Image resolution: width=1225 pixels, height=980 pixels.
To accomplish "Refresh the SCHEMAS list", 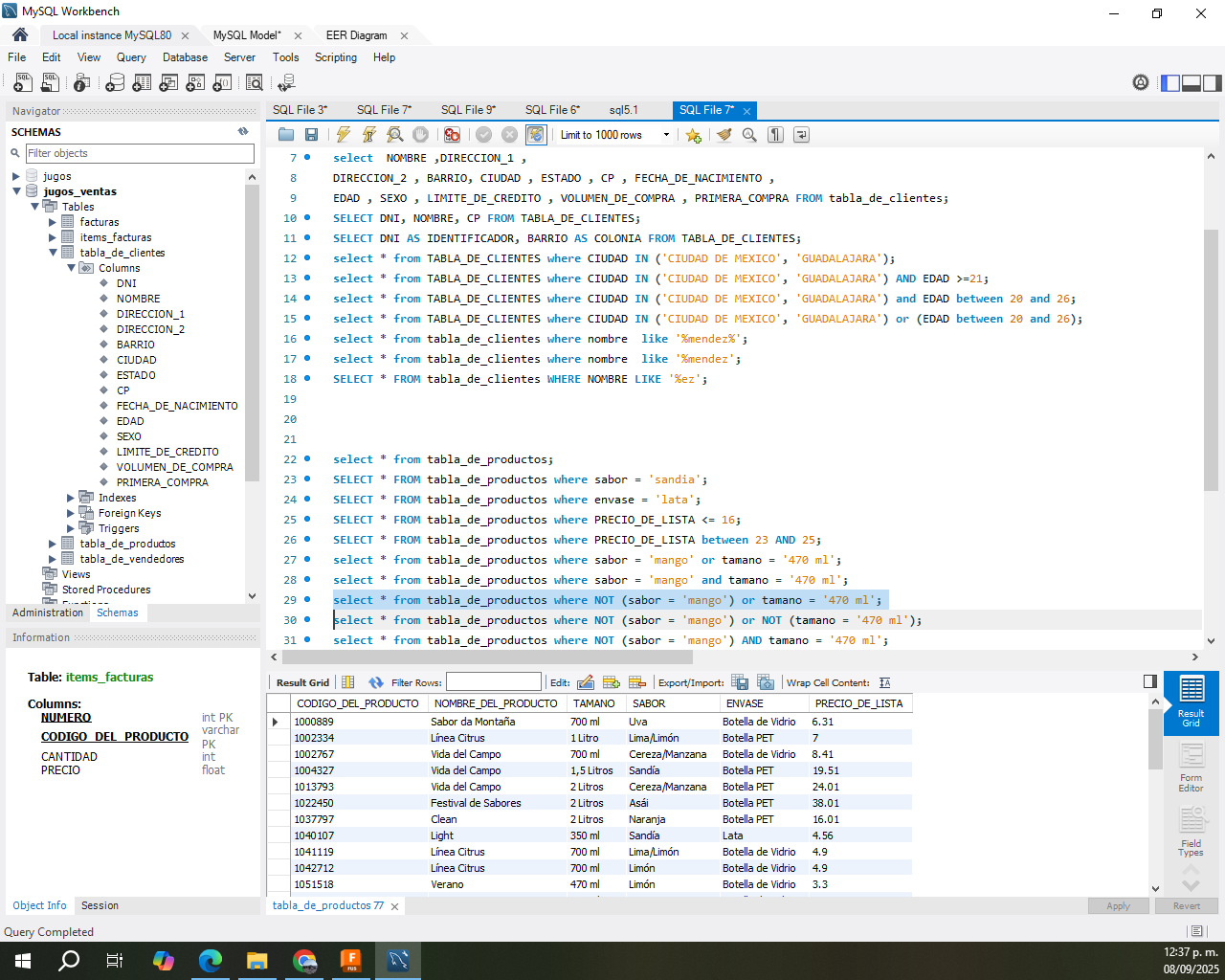I will point(243,132).
